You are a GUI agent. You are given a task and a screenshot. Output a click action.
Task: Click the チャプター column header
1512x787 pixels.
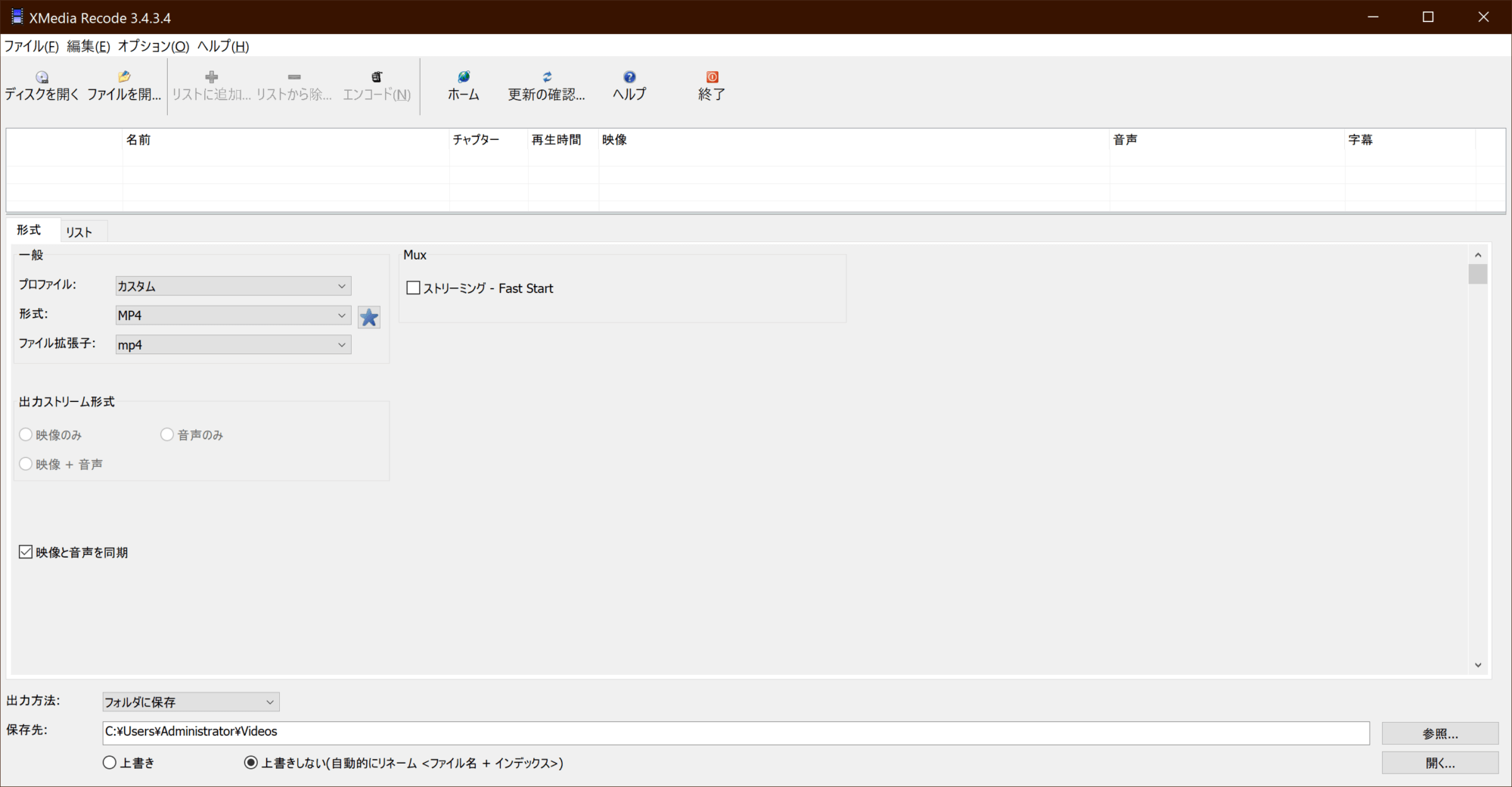489,140
